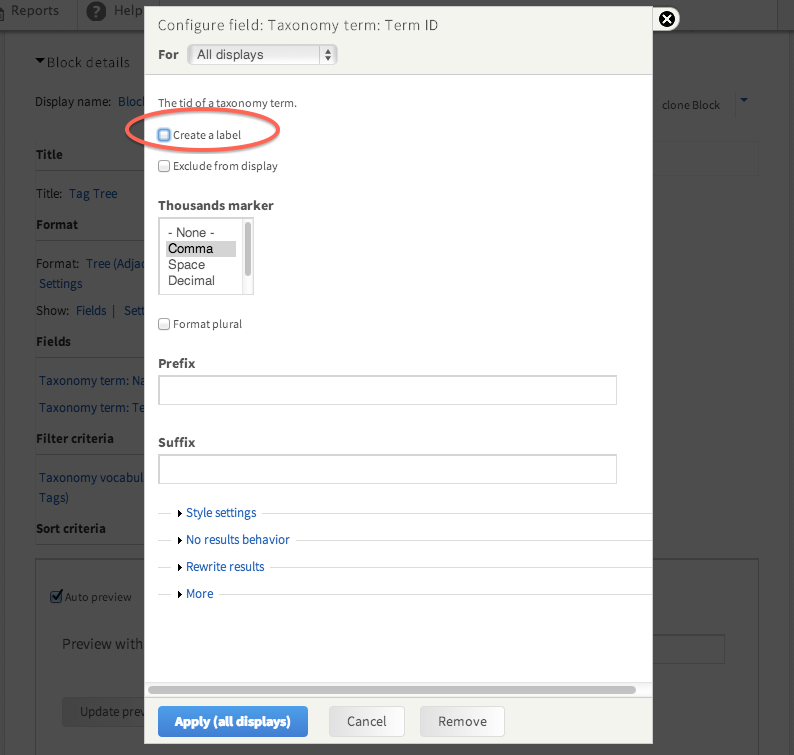This screenshot has width=794, height=755.
Task: Focus the Suffix text field
Action: click(x=387, y=469)
